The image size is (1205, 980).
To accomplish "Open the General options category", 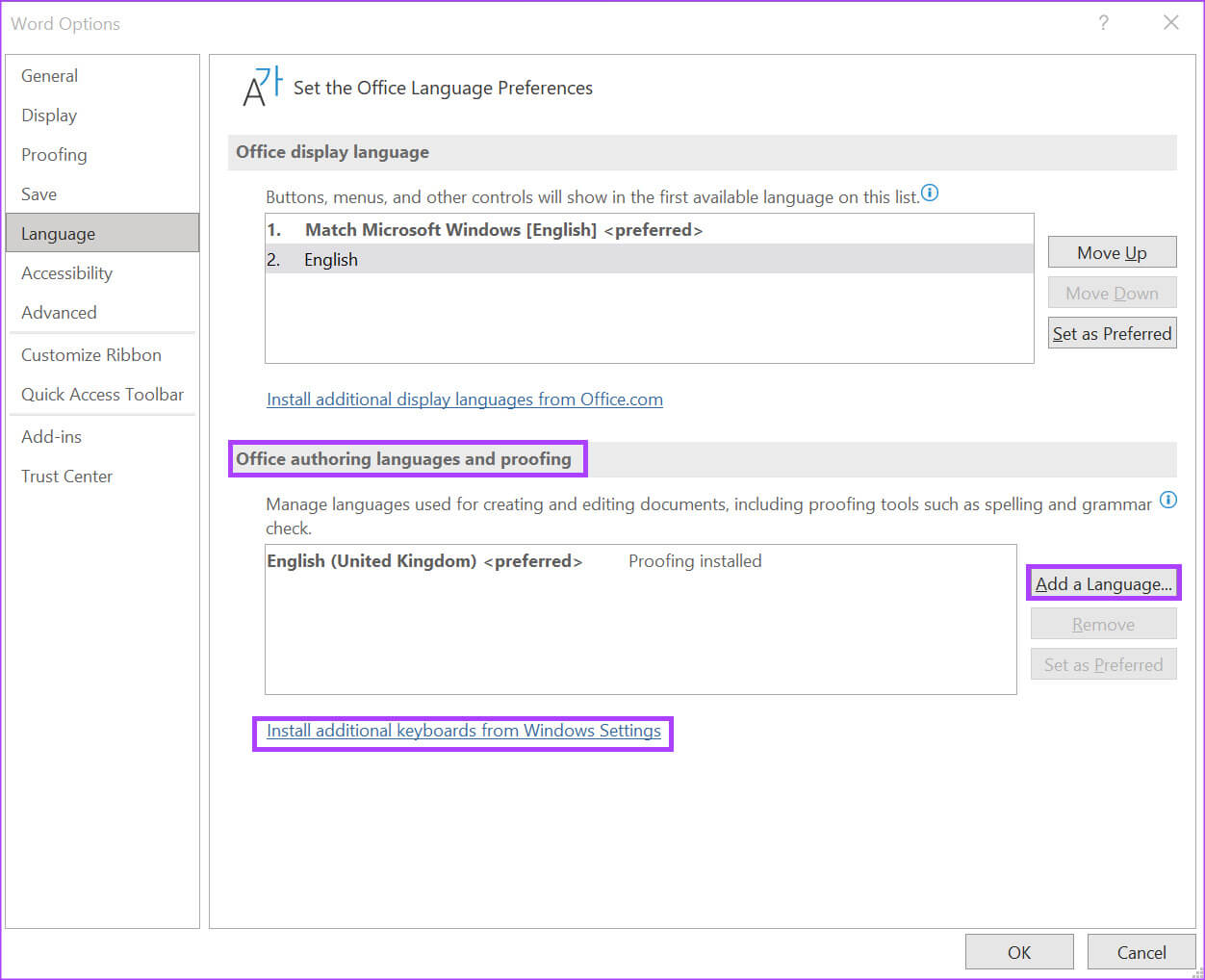I will coord(102,76).
